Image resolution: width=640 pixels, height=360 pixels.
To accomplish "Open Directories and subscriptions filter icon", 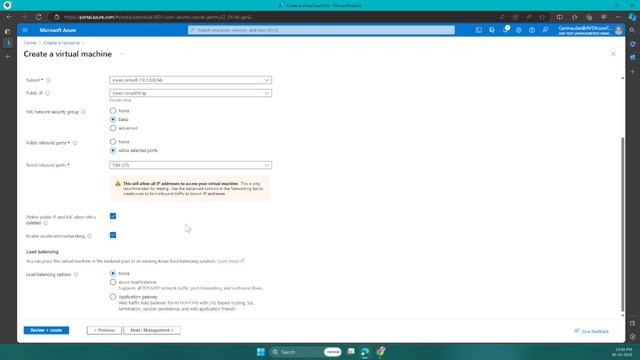I will [492, 30].
